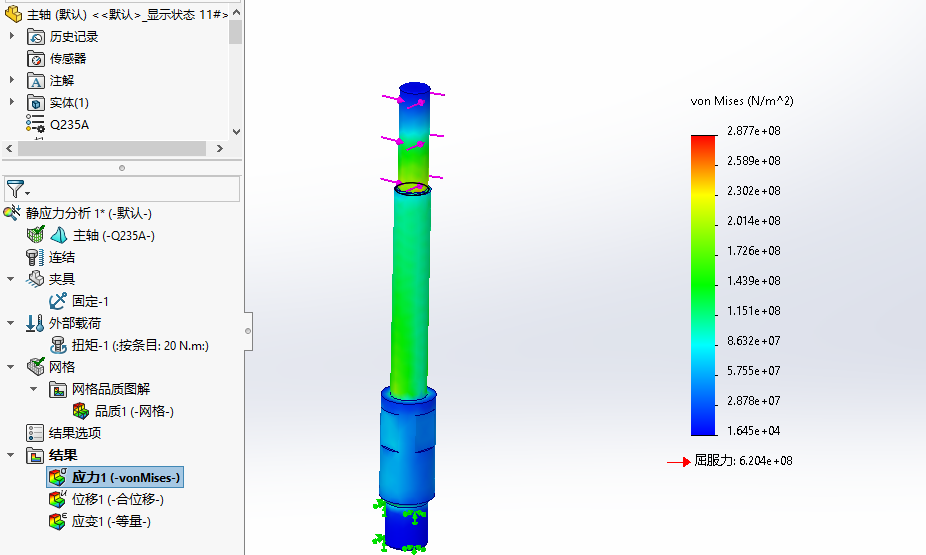Select 结果选项 entry
926x555 pixels.
coord(75,433)
